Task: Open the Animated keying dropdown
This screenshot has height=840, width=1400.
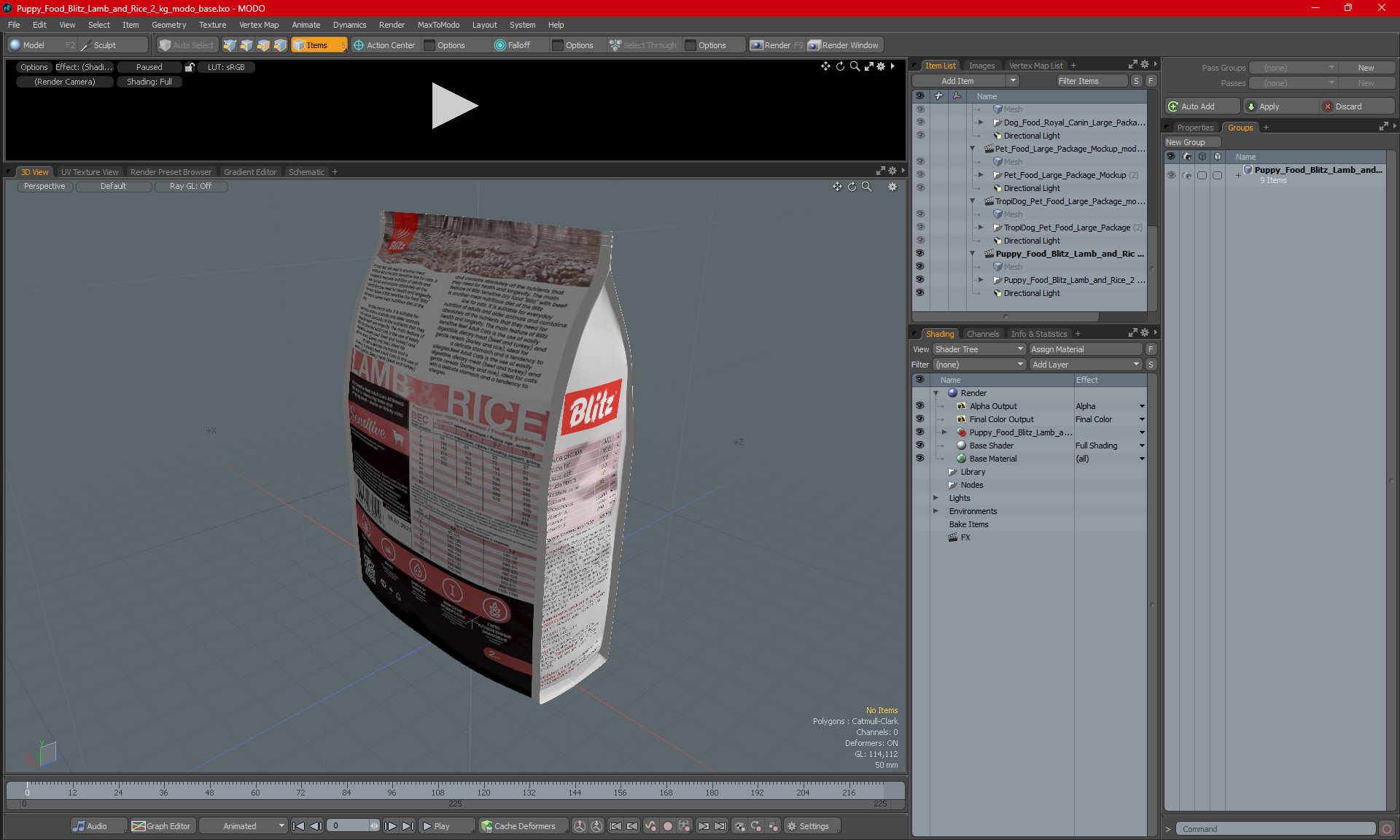Action: 243,826
